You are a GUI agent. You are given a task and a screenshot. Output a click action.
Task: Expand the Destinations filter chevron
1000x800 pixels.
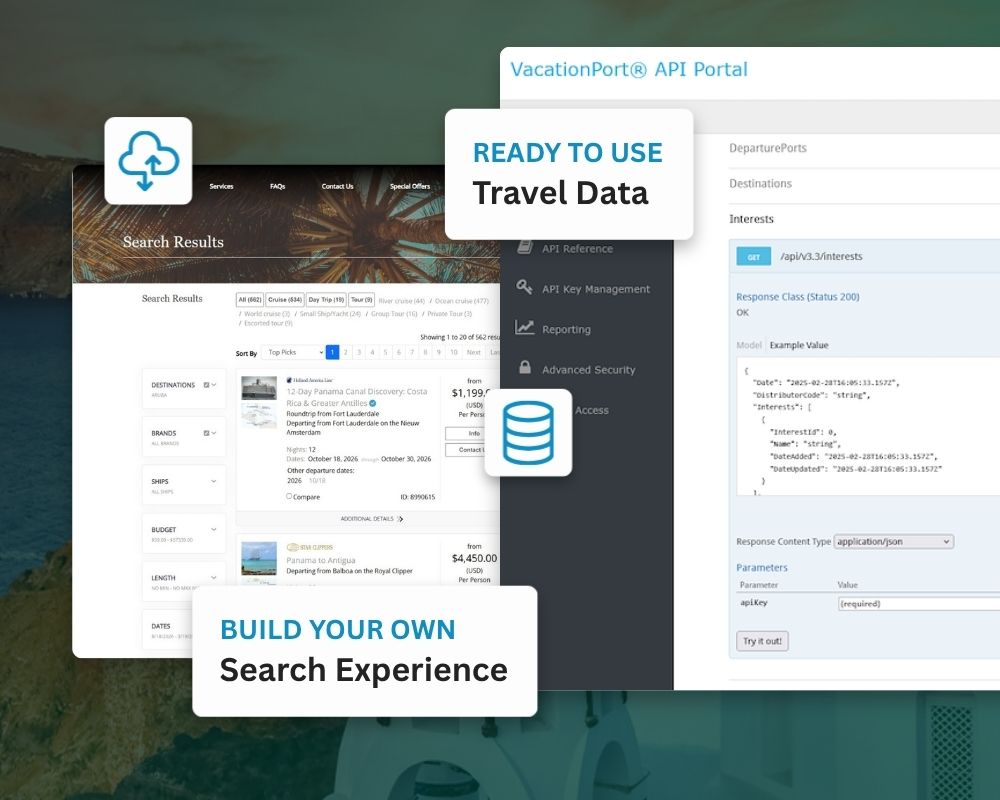click(x=214, y=385)
